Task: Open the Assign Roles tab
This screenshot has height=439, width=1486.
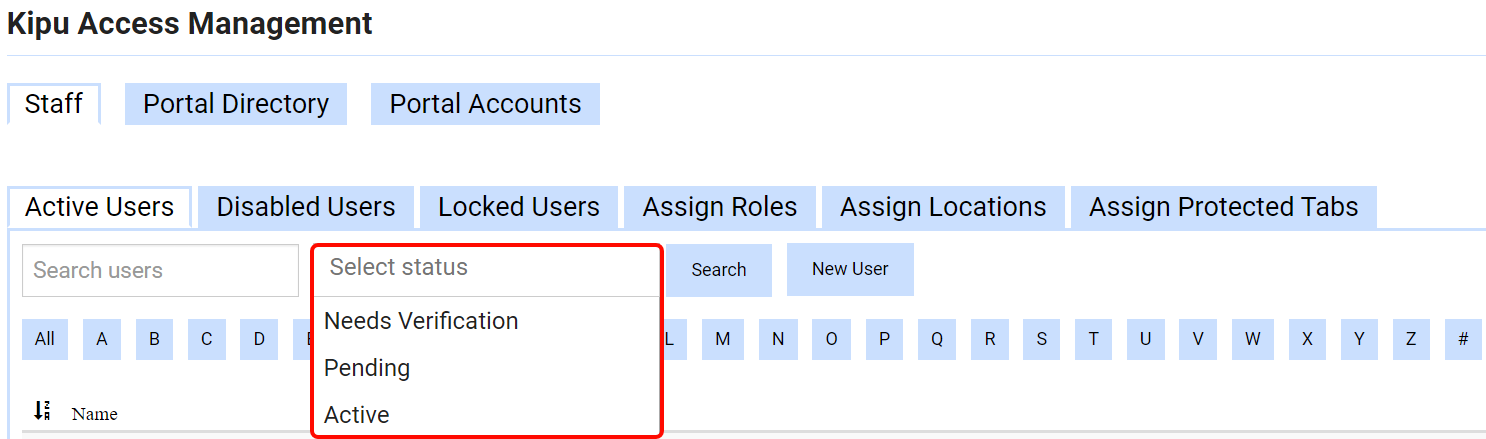Action: [x=720, y=207]
